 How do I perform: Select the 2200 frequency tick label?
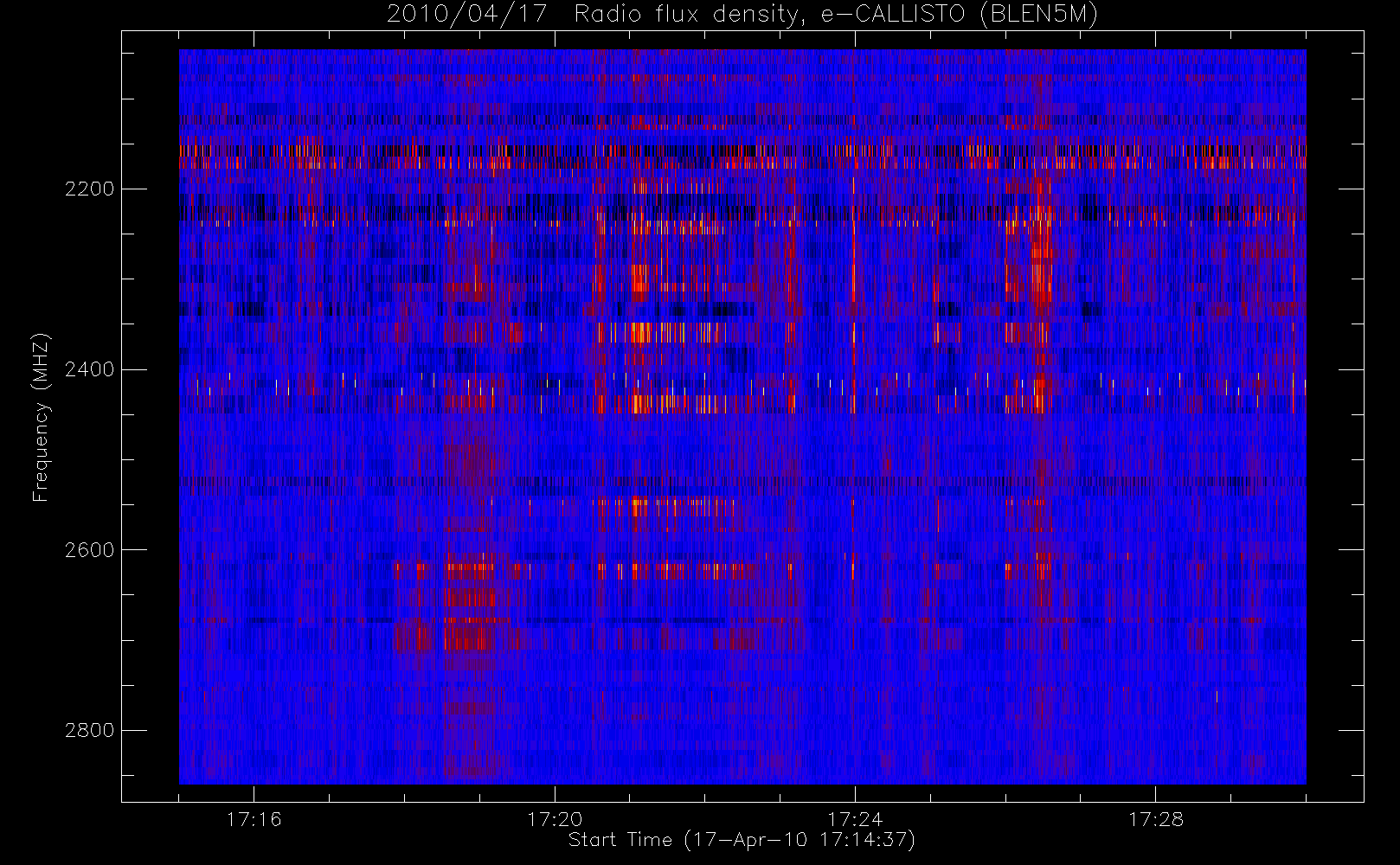point(89,189)
